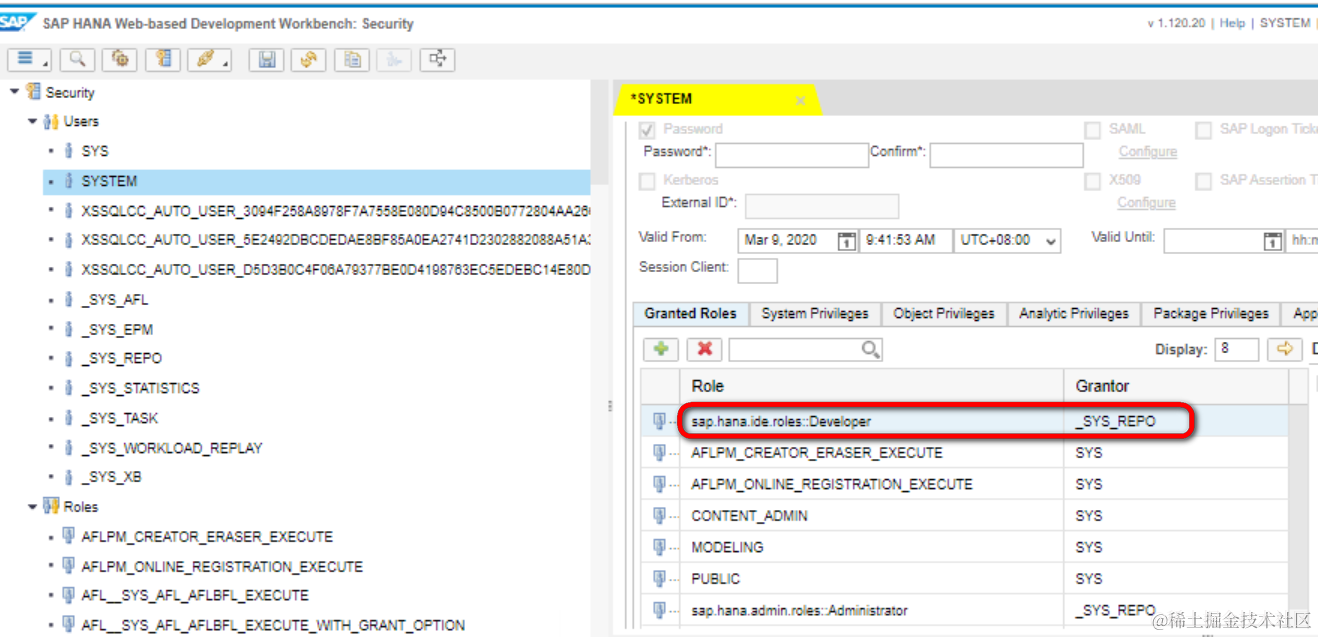Click Configure link under SAML
Screen dimensions: 1318x637
pyautogui.click(x=1147, y=152)
